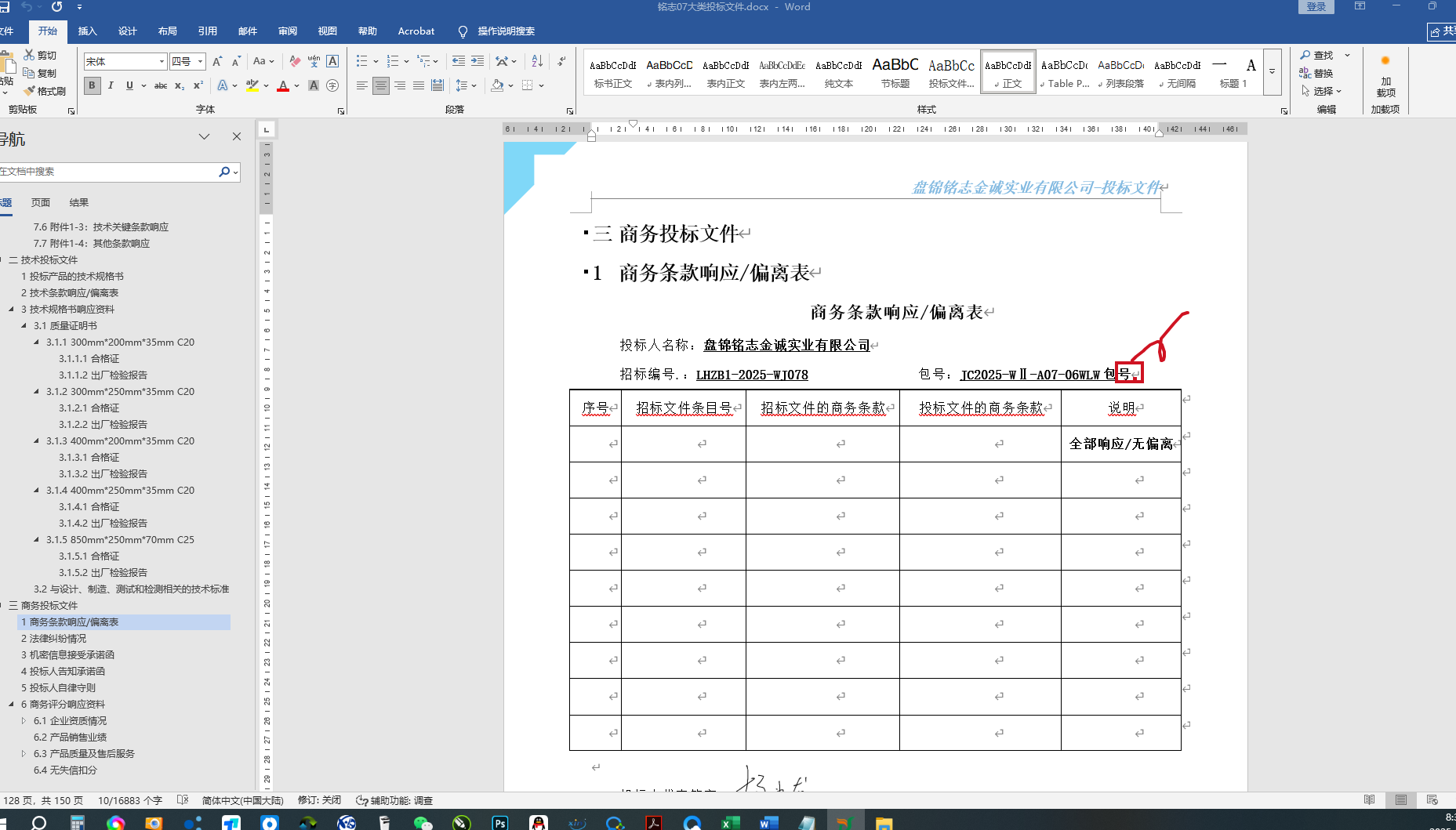Open the 布局 ribbon tab
The width and height of the screenshot is (1456, 830).
168,31
